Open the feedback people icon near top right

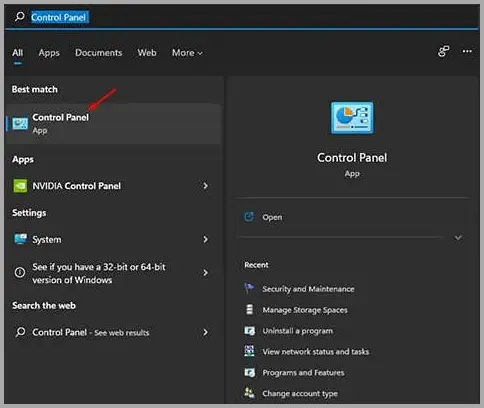444,51
